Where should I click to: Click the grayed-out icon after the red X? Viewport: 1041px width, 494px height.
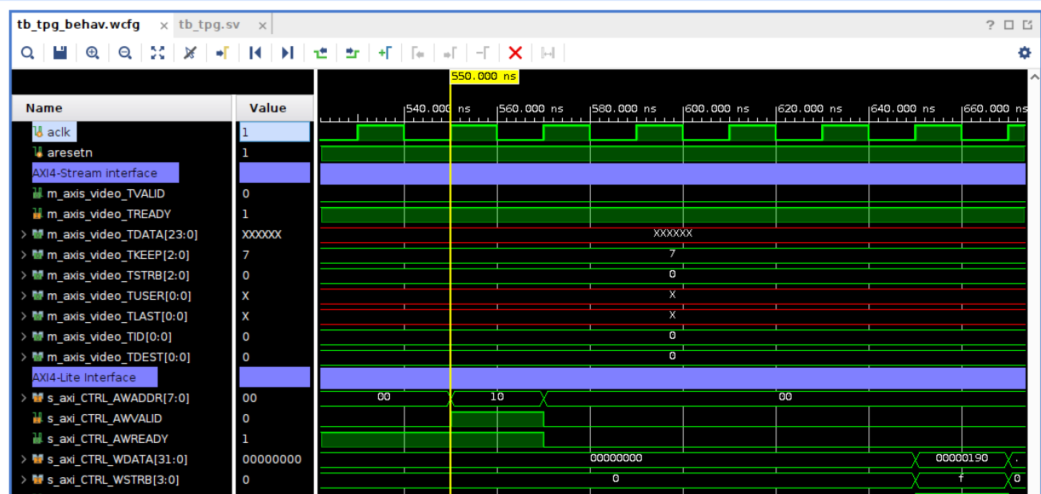(x=548, y=53)
